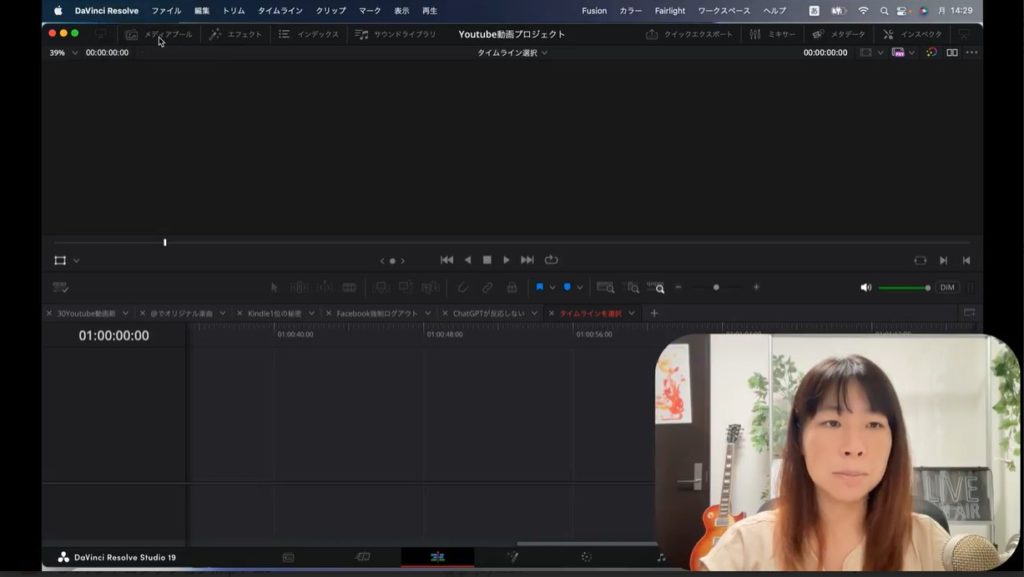The image size is (1024, 577).
Task: Open the Media page icon
Action: click(288, 557)
